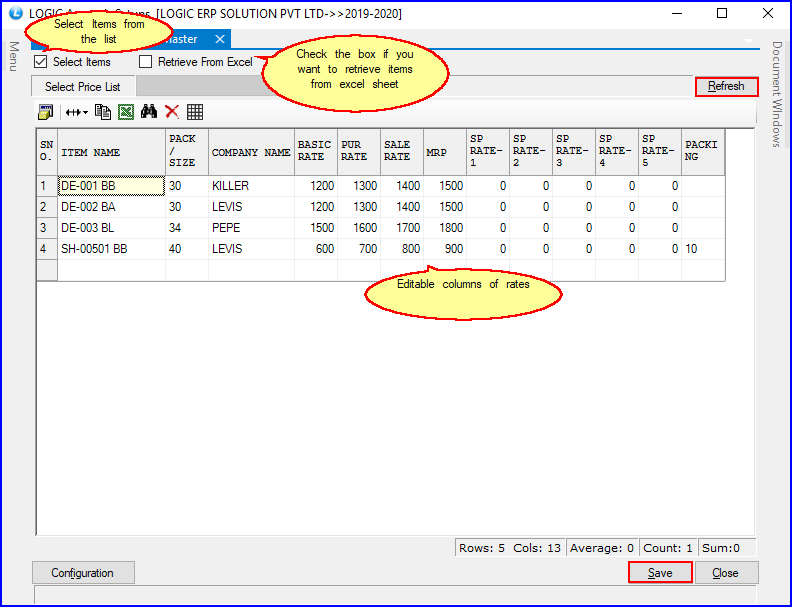The width and height of the screenshot is (792, 607).
Task: Click sale rate 1700 cell
Action: 402,228
